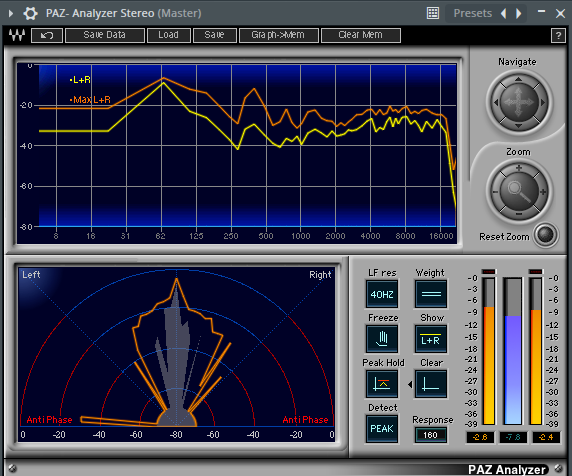Toggle the Peak Hold button

pos(382,384)
